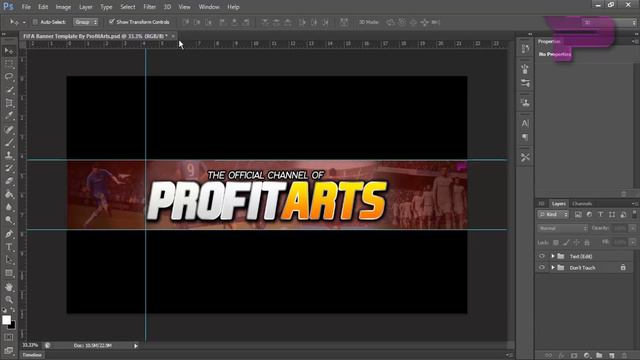Select the Rectangle shape tool
The height and width of the screenshot is (360, 640).
[9, 273]
